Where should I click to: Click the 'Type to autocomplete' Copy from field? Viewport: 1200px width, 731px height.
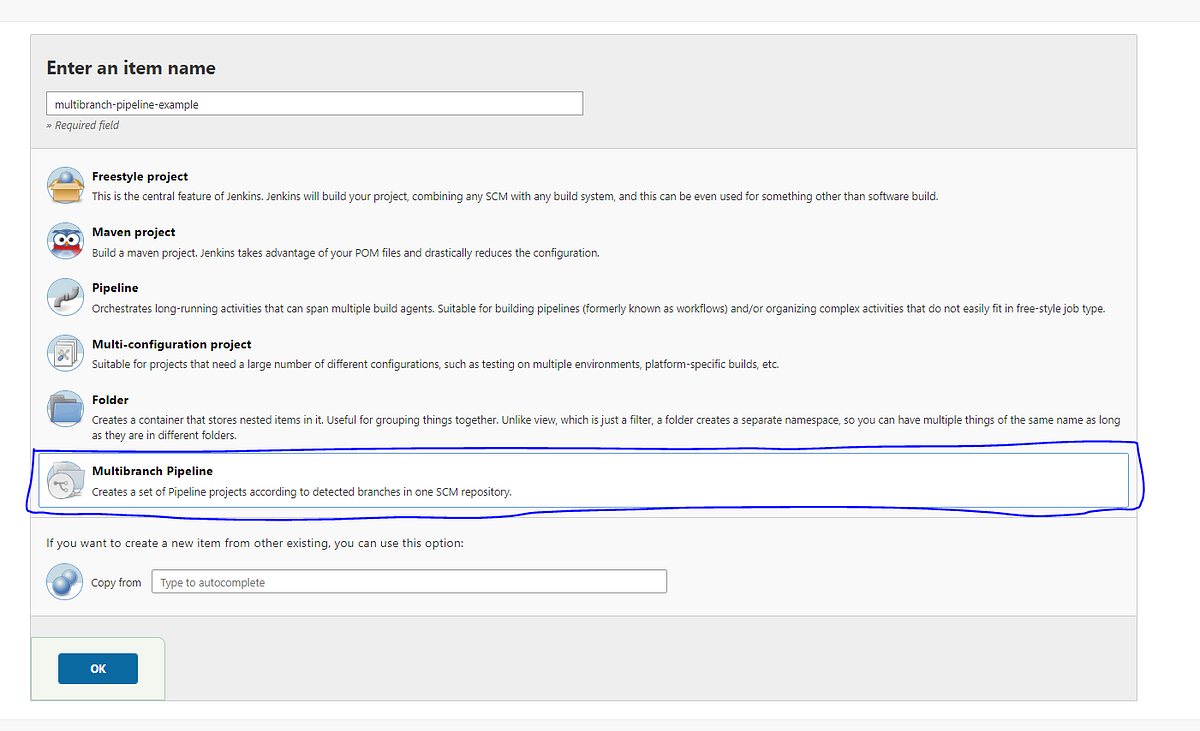pyautogui.click(x=409, y=582)
